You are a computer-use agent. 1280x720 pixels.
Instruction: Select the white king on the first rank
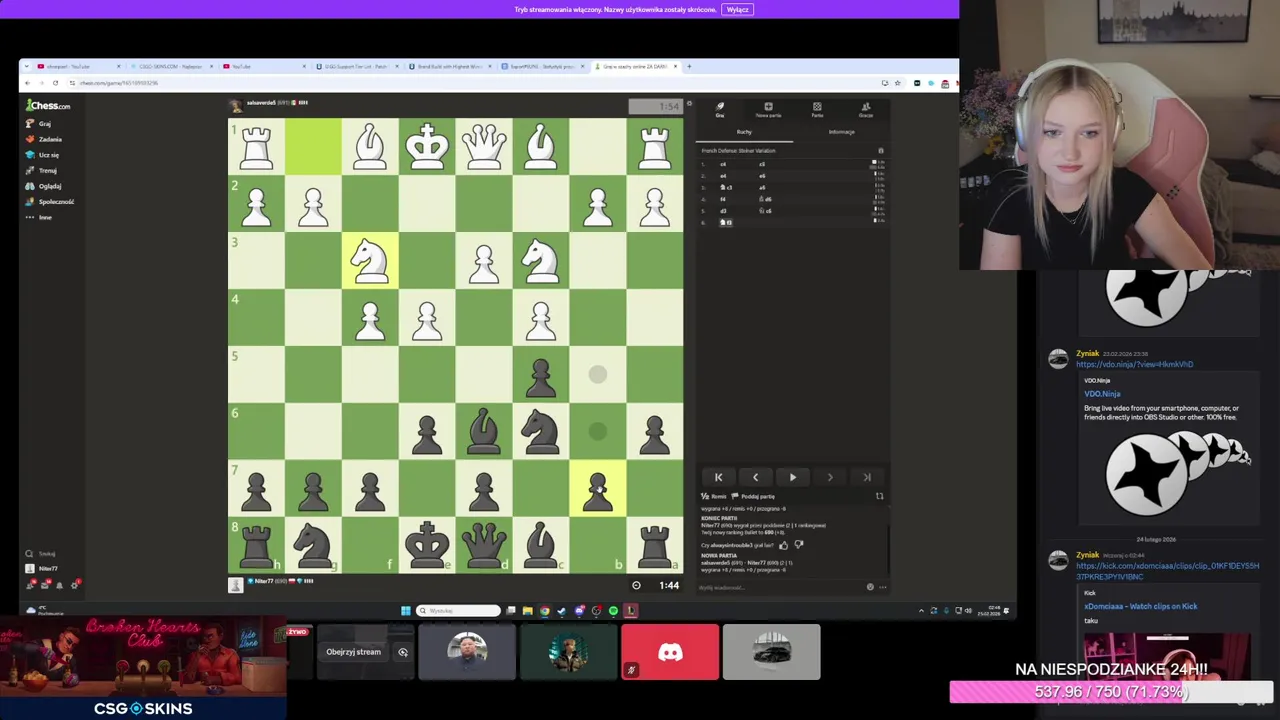(x=427, y=147)
